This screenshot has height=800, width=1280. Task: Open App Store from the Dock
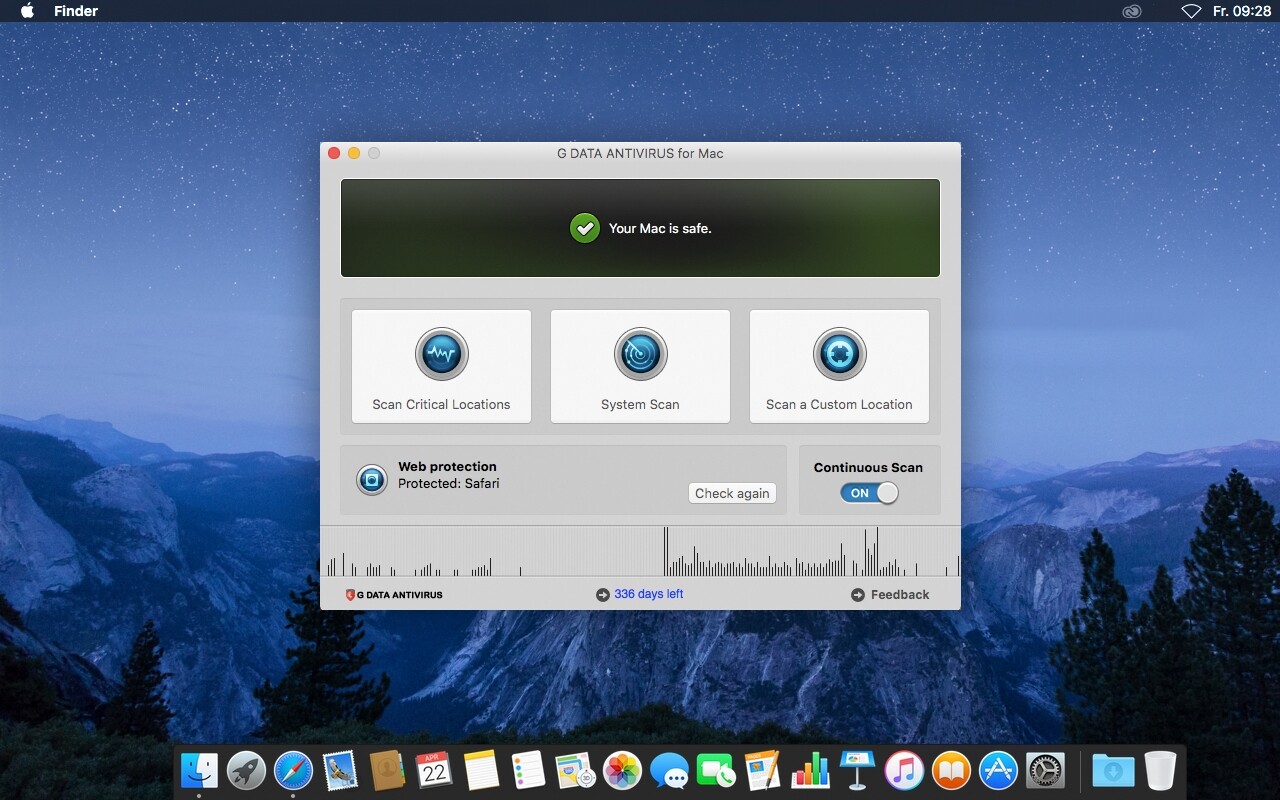[998, 771]
